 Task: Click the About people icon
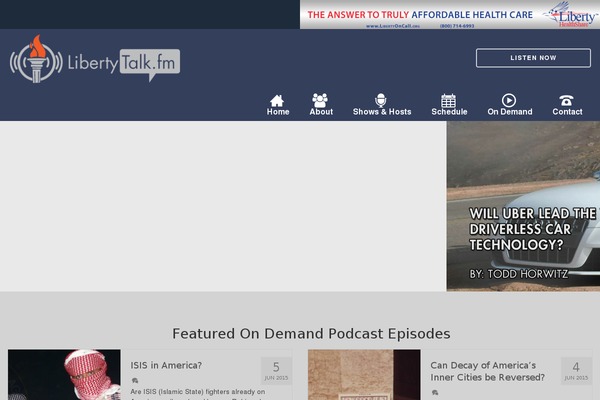tap(320, 100)
